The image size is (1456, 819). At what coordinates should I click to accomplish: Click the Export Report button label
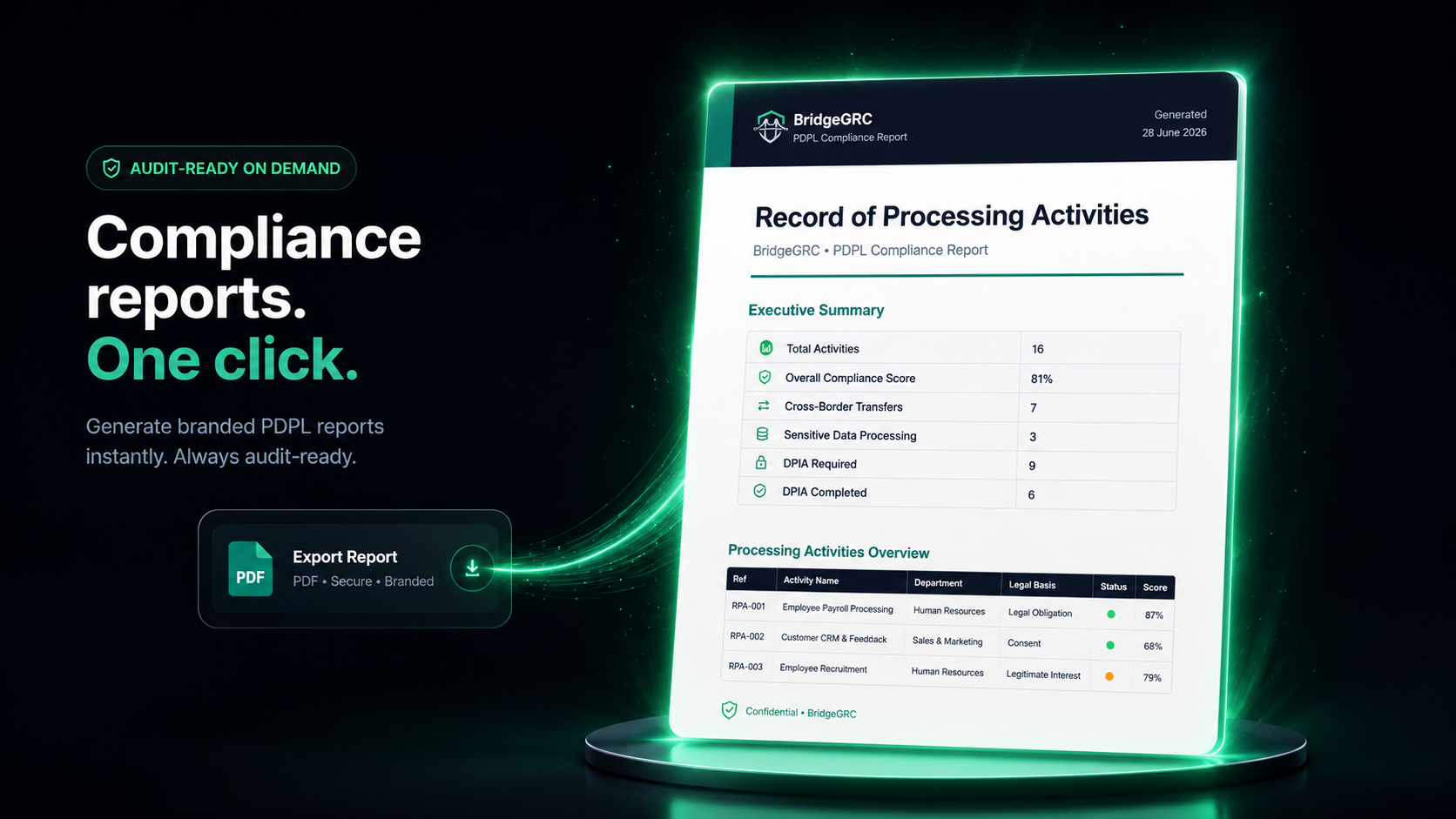point(345,557)
